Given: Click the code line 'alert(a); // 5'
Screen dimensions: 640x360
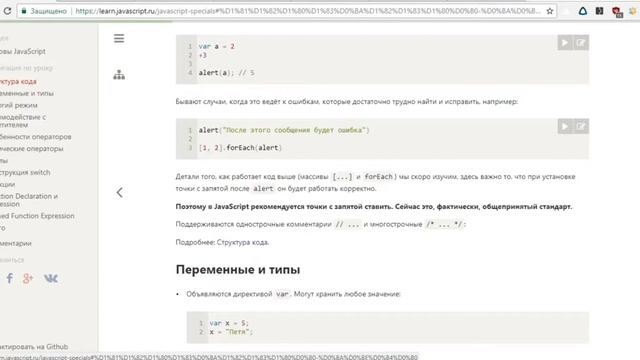Looking at the screenshot, I should (x=226, y=73).
